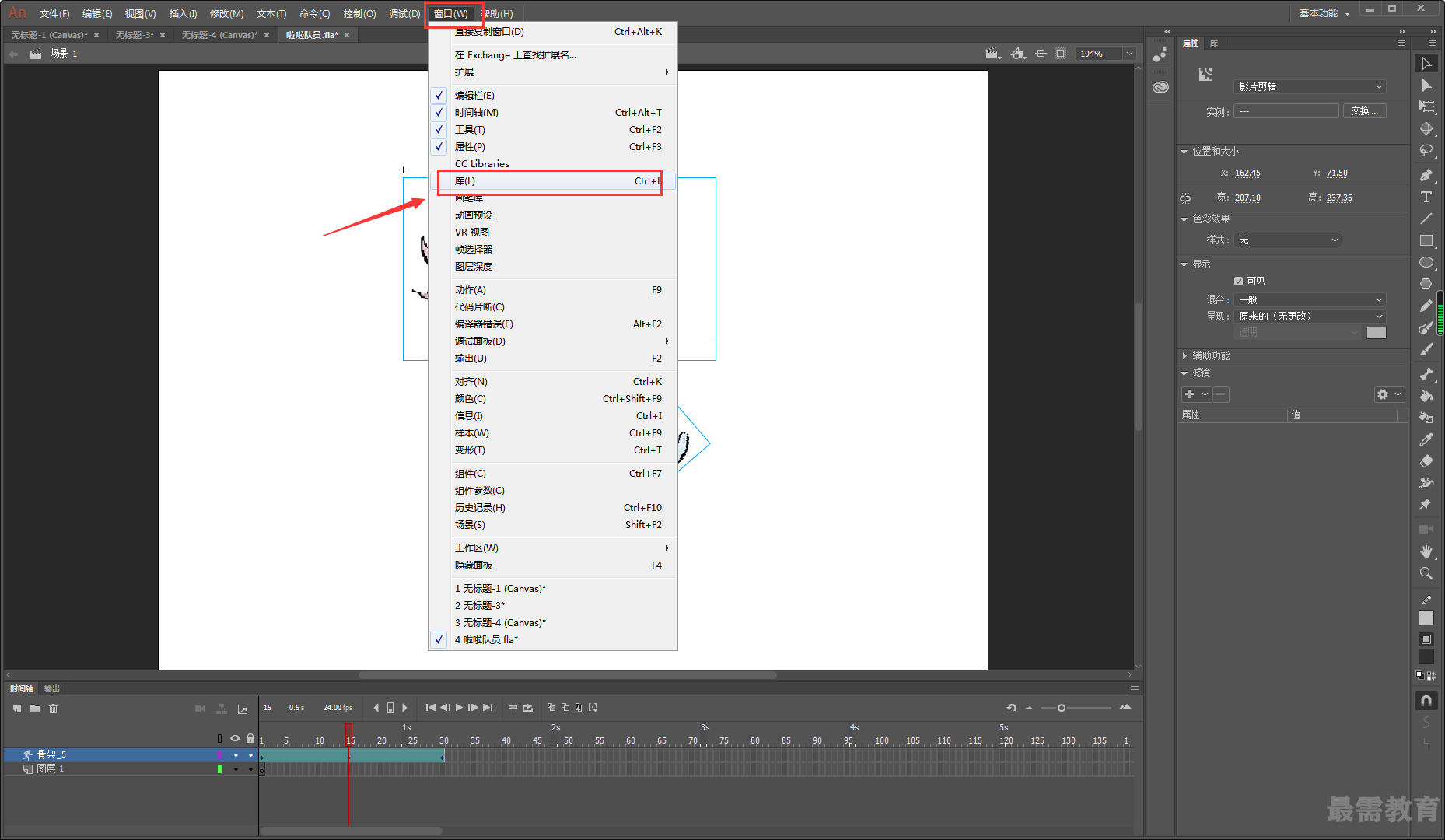Select the Line tool
This screenshot has height=840, width=1445.
(1426, 219)
